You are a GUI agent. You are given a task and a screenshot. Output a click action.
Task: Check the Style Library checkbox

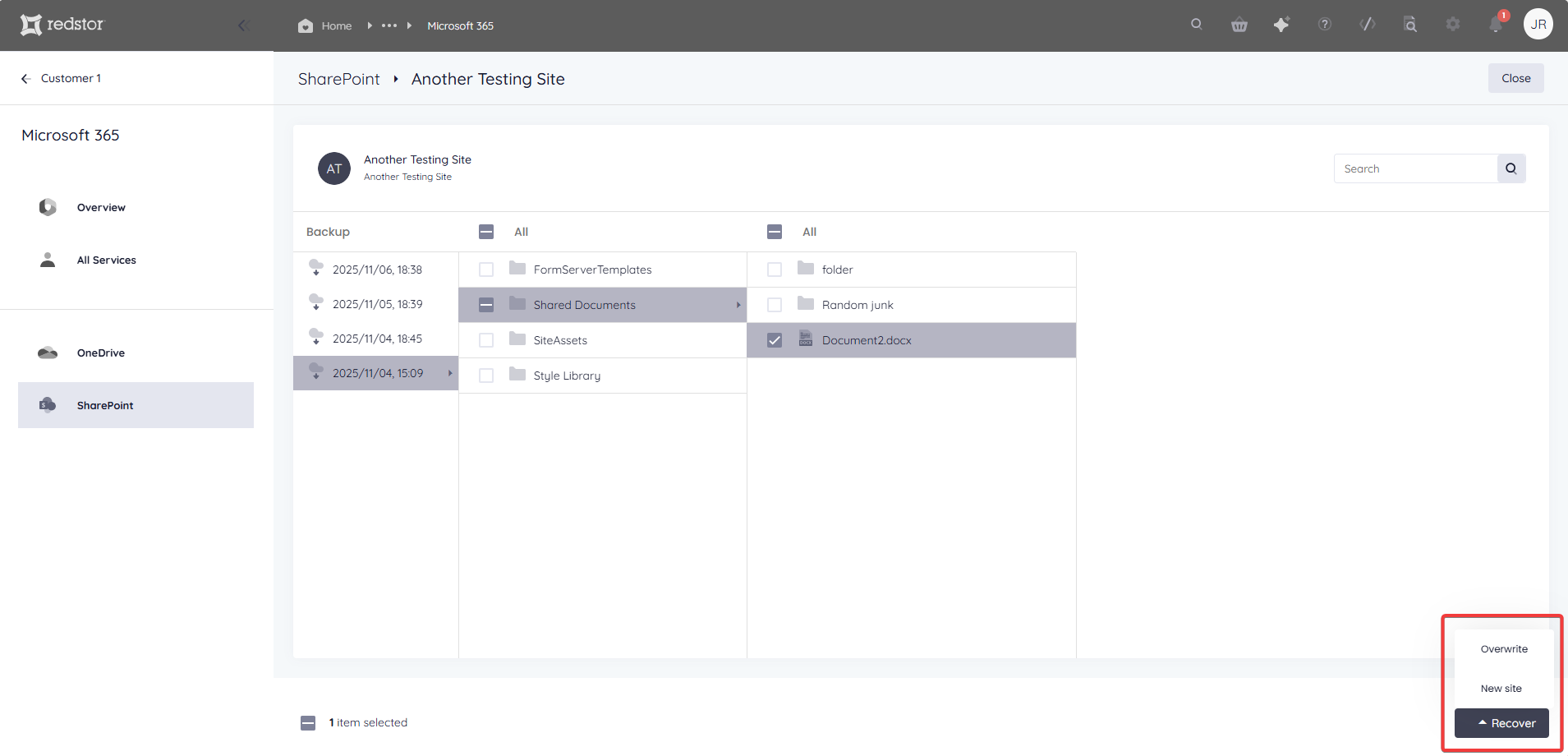coord(486,376)
